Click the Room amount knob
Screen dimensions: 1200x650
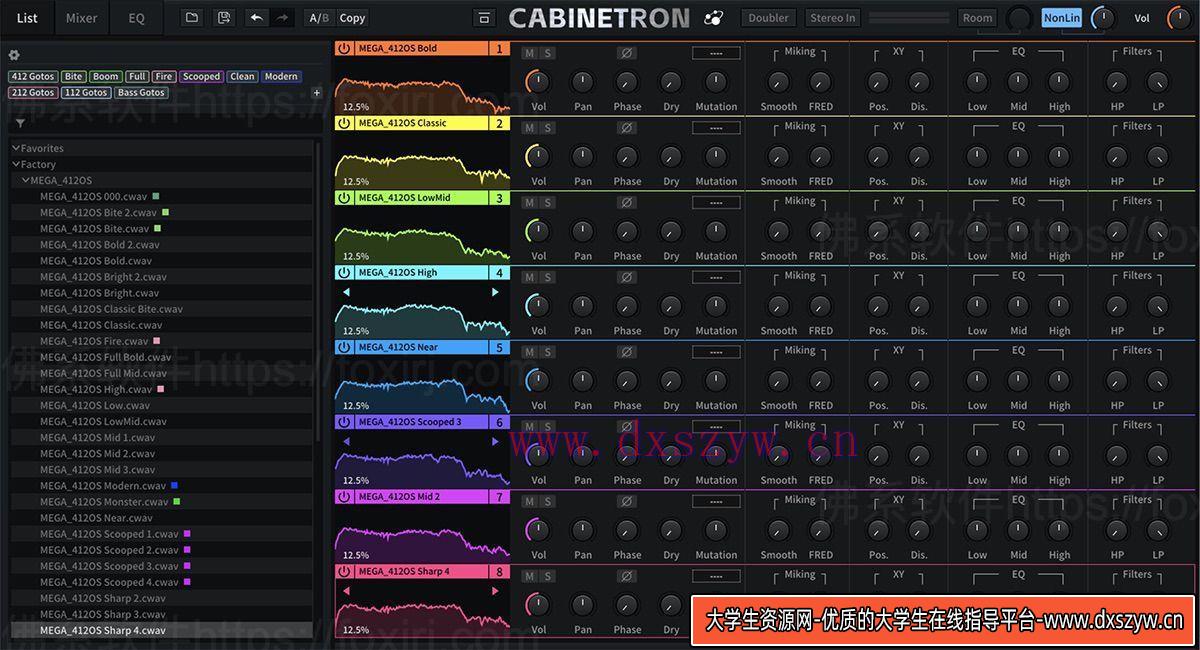[x=1020, y=18]
